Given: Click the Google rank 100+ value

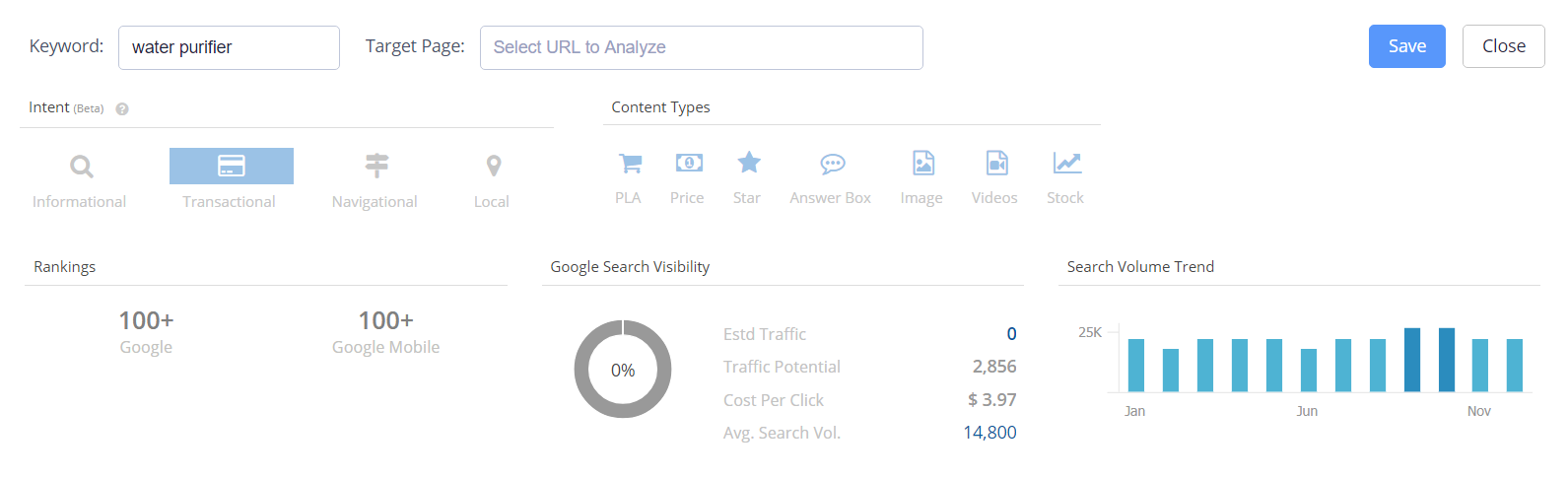Looking at the screenshot, I should click(x=146, y=320).
